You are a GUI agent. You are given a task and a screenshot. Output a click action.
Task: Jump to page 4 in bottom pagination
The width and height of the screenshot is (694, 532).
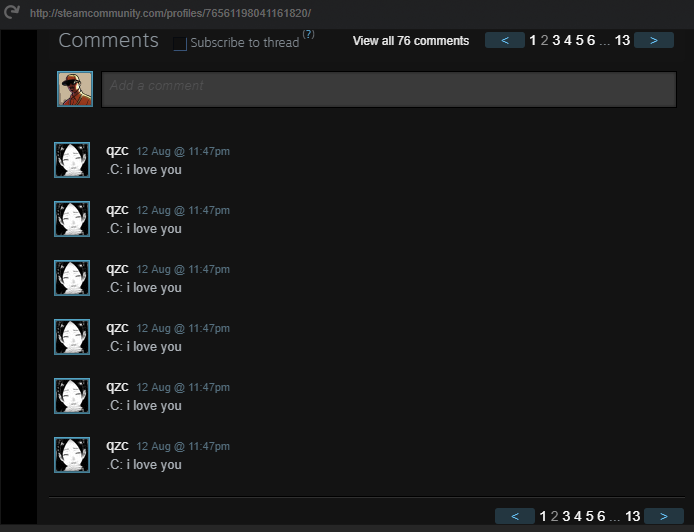[x=578, y=516]
